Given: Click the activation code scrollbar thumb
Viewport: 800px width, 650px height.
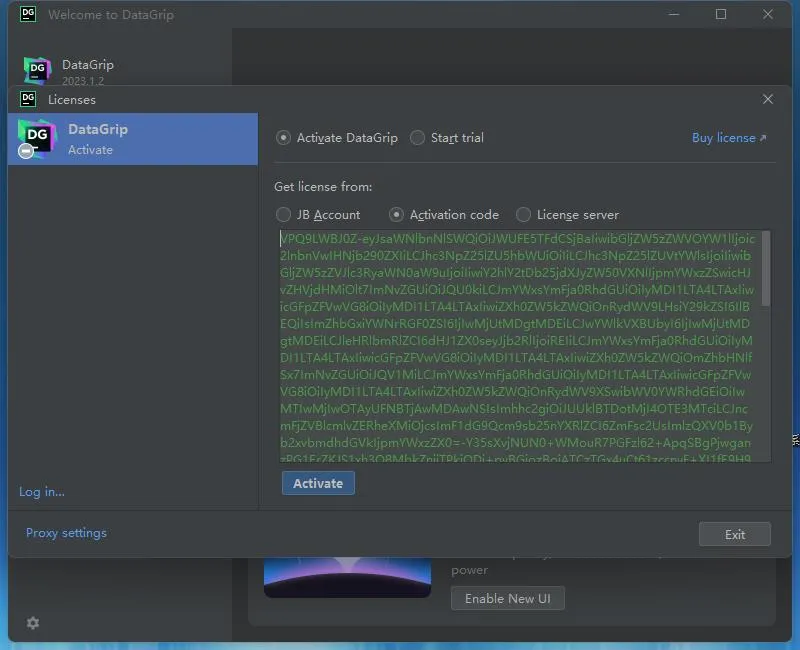Looking at the screenshot, I should tap(765, 269).
